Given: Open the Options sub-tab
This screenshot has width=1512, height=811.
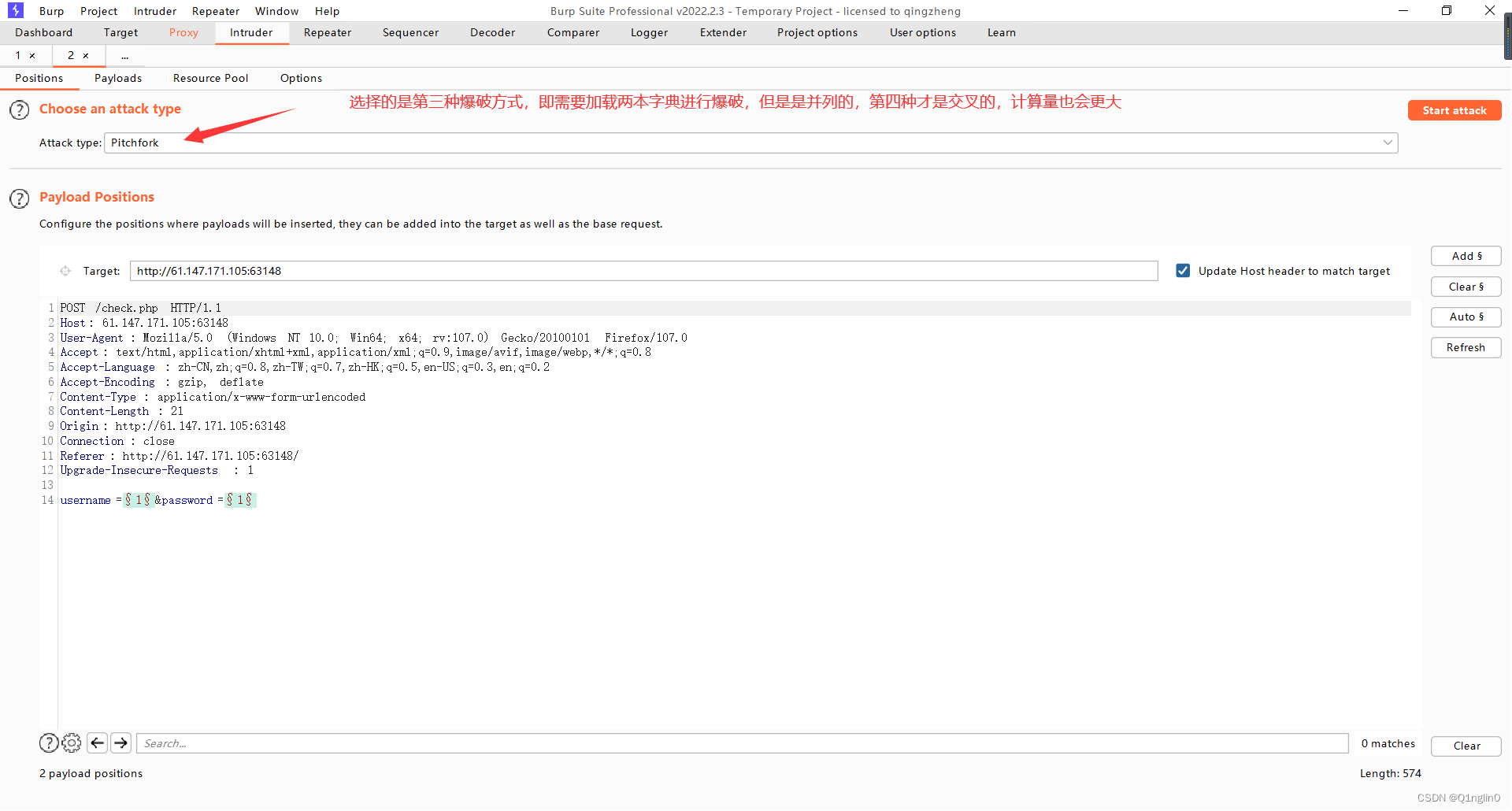Looking at the screenshot, I should (x=301, y=78).
